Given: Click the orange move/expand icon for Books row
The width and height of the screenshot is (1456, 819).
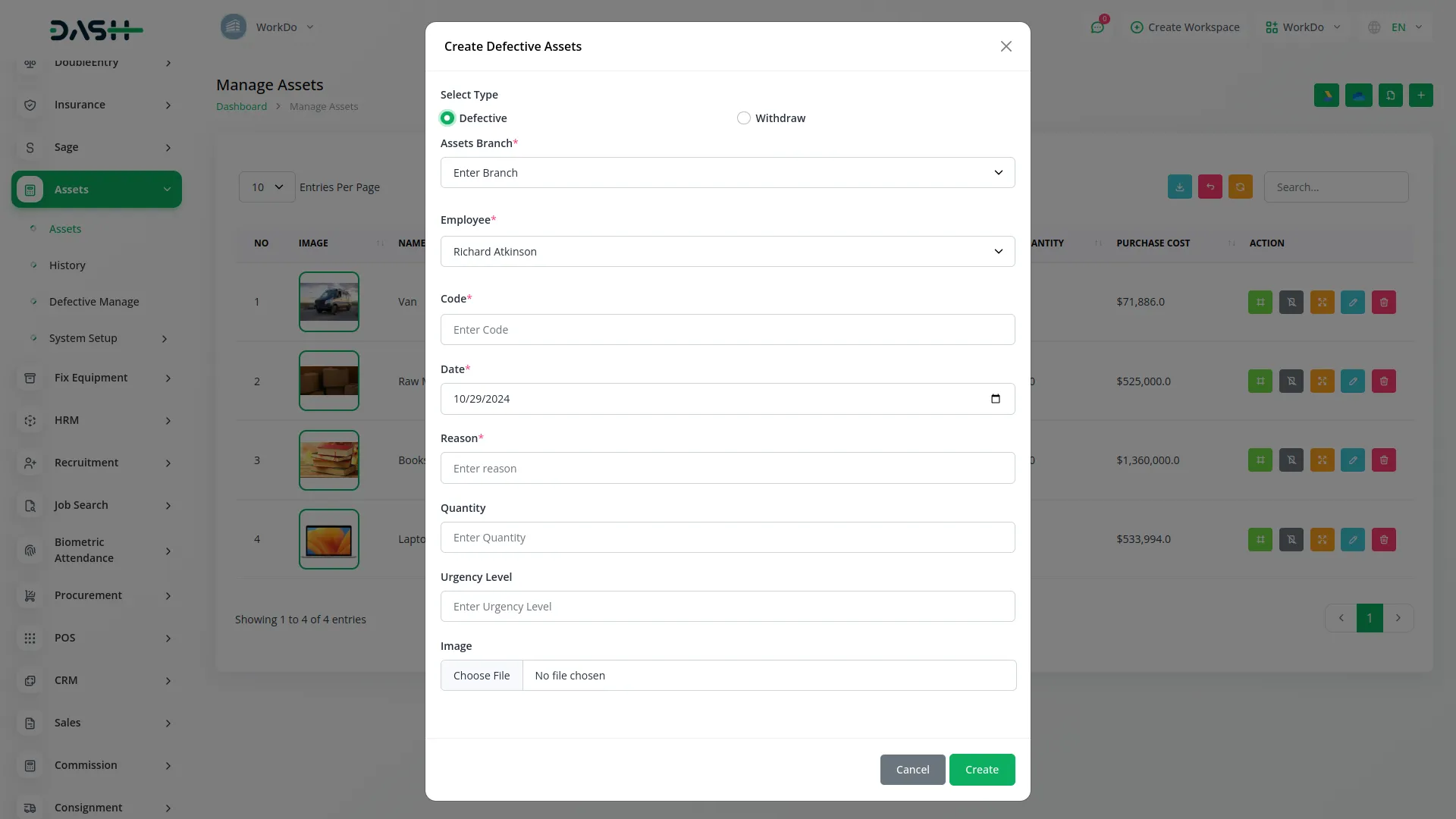Looking at the screenshot, I should 1322,460.
